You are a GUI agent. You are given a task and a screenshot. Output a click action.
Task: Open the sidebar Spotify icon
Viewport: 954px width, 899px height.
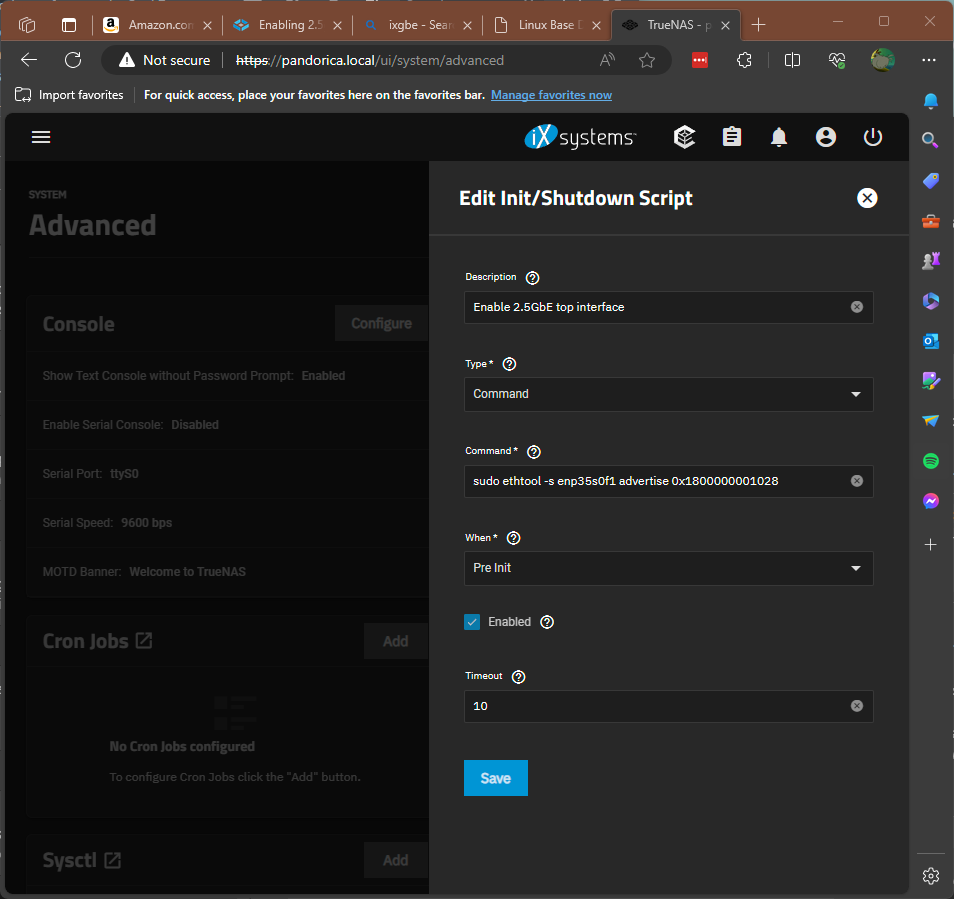[930, 461]
